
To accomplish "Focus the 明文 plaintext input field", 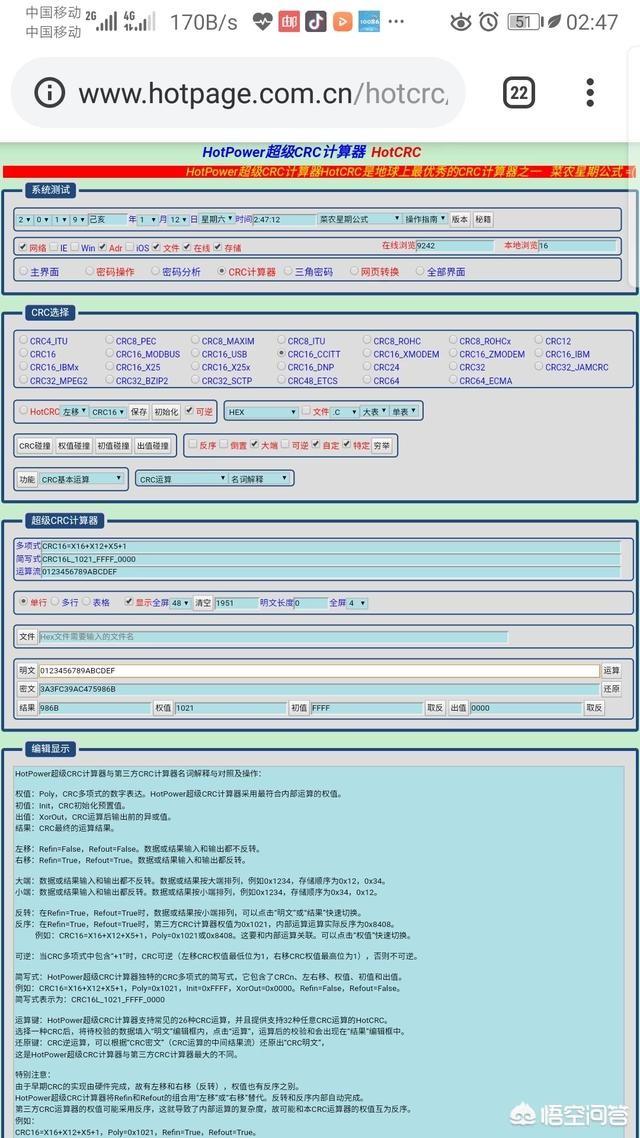I will click(319, 671).
